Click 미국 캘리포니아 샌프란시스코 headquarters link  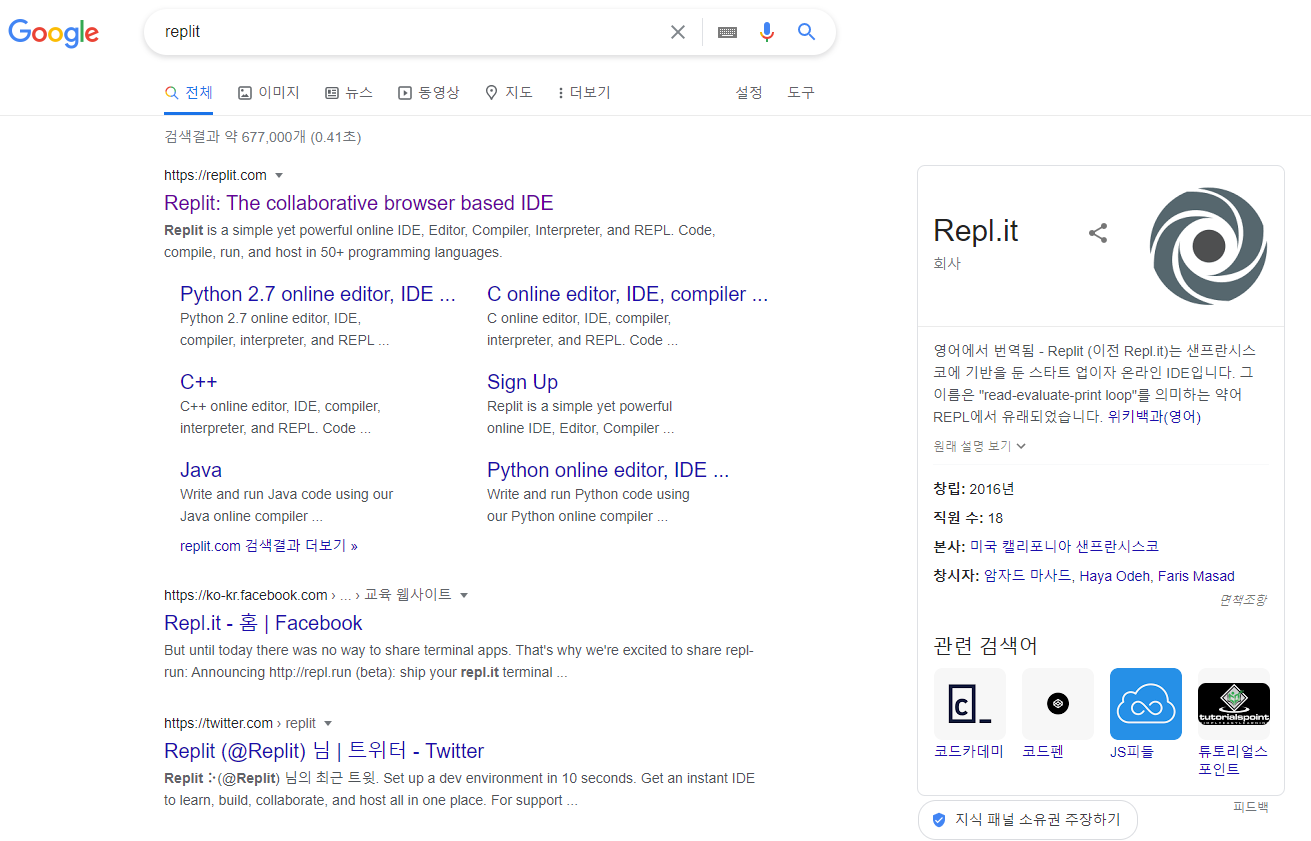tap(1064, 547)
